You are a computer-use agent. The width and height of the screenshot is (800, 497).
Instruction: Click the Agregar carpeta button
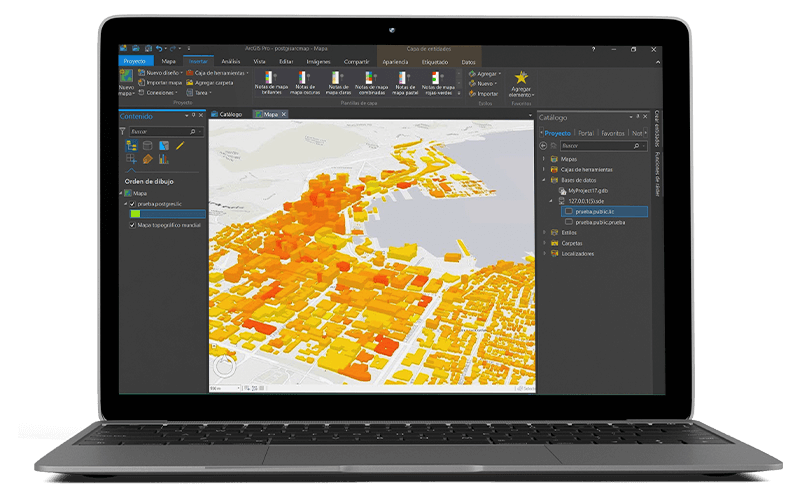coord(211,82)
